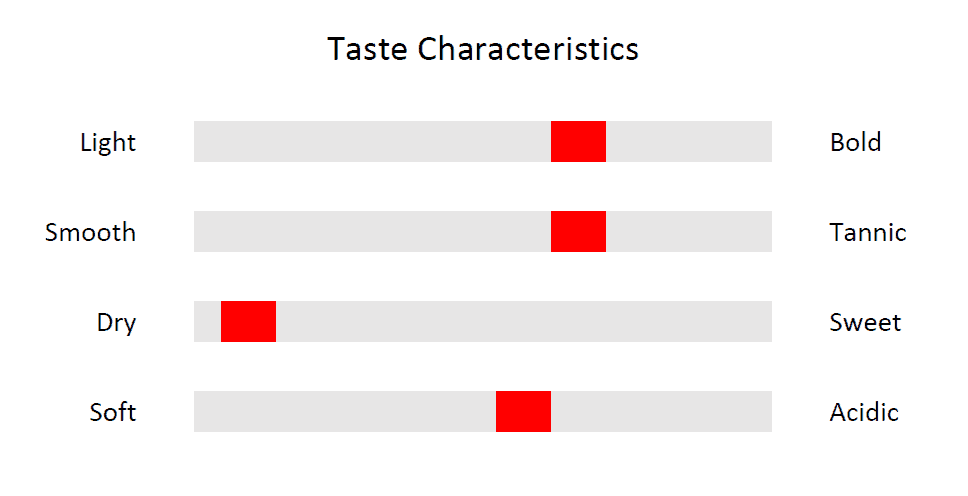Screen dimensions: 968x496
Task: Select the Bold label
Action: [856, 142]
